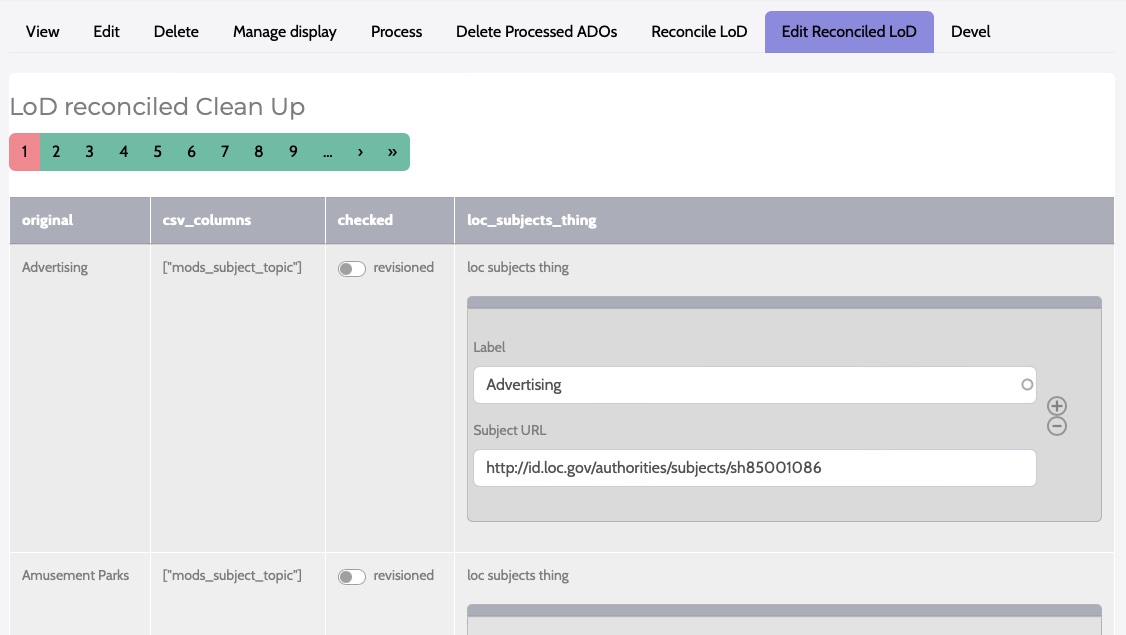
Task: Open the Process tab
Action: (x=396, y=32)
